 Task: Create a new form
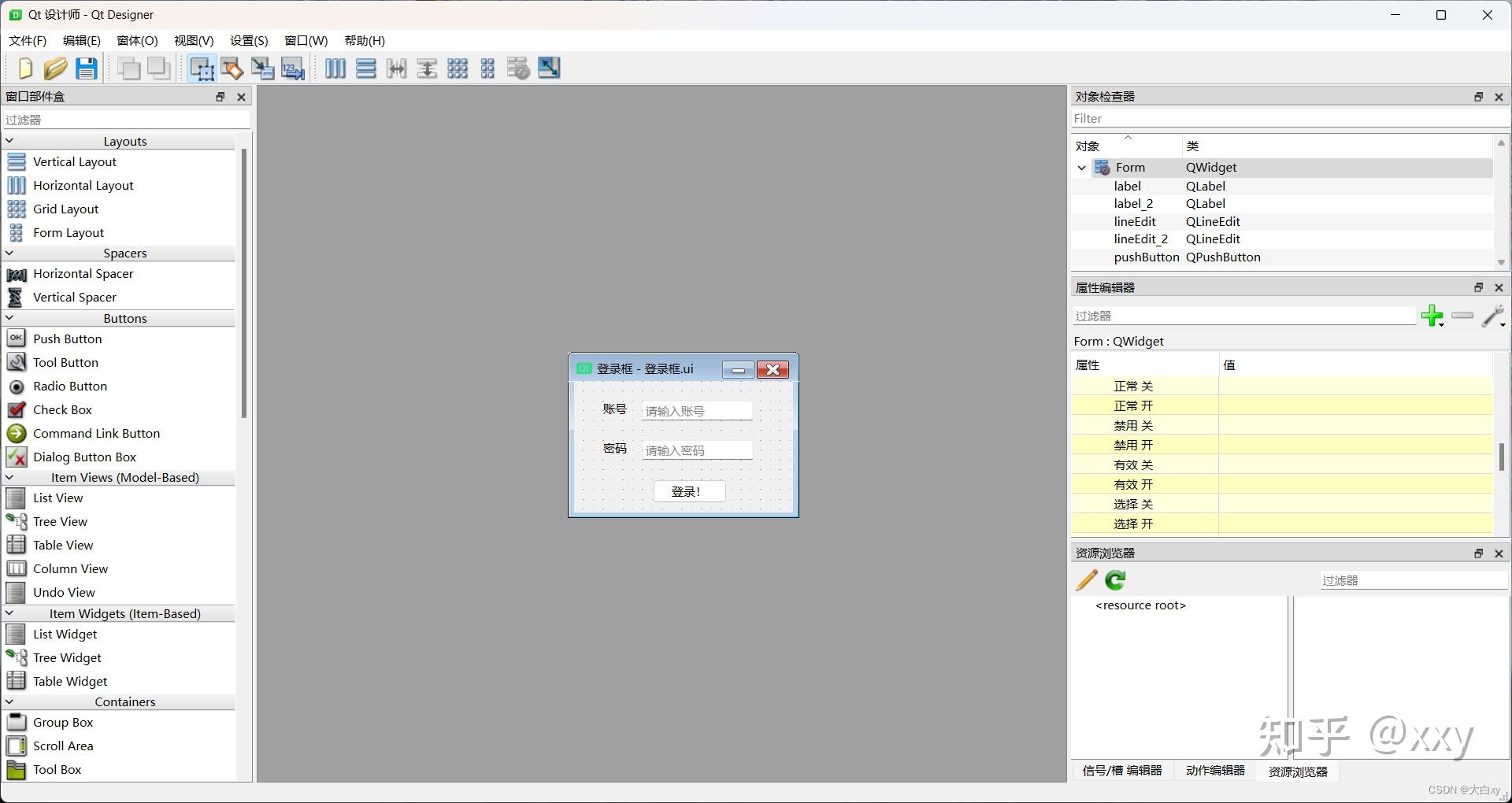(x=24, y=68)
